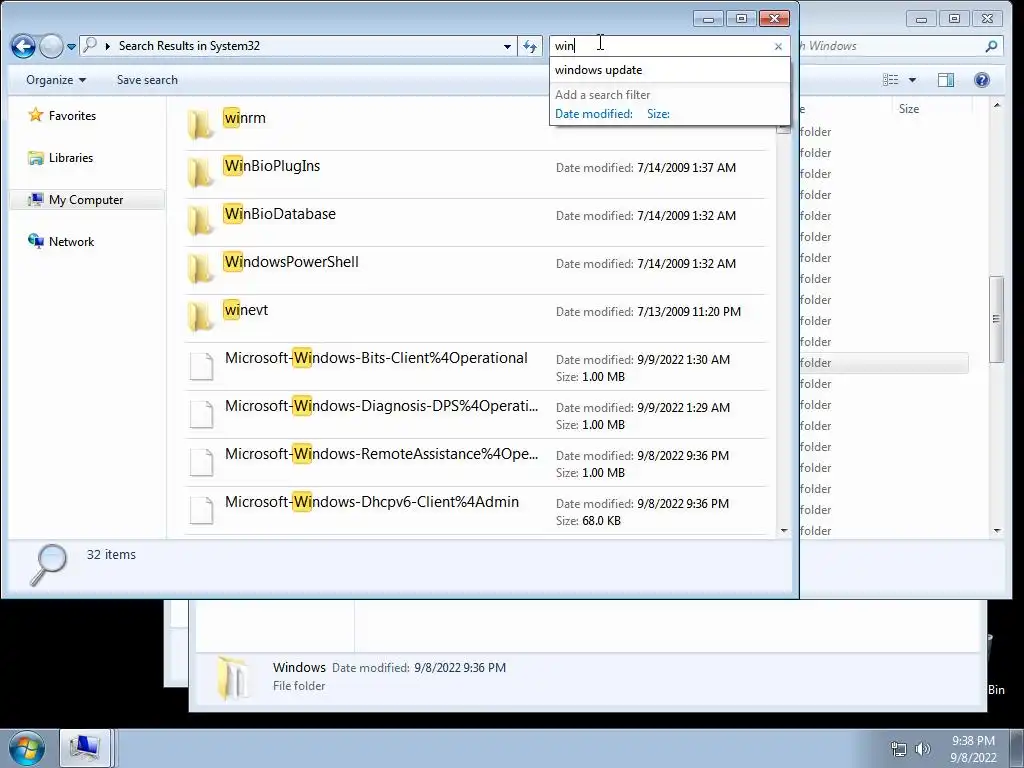Click the Back navigation arrow button
1024x768 pixels.
click(x=23, y=46)
